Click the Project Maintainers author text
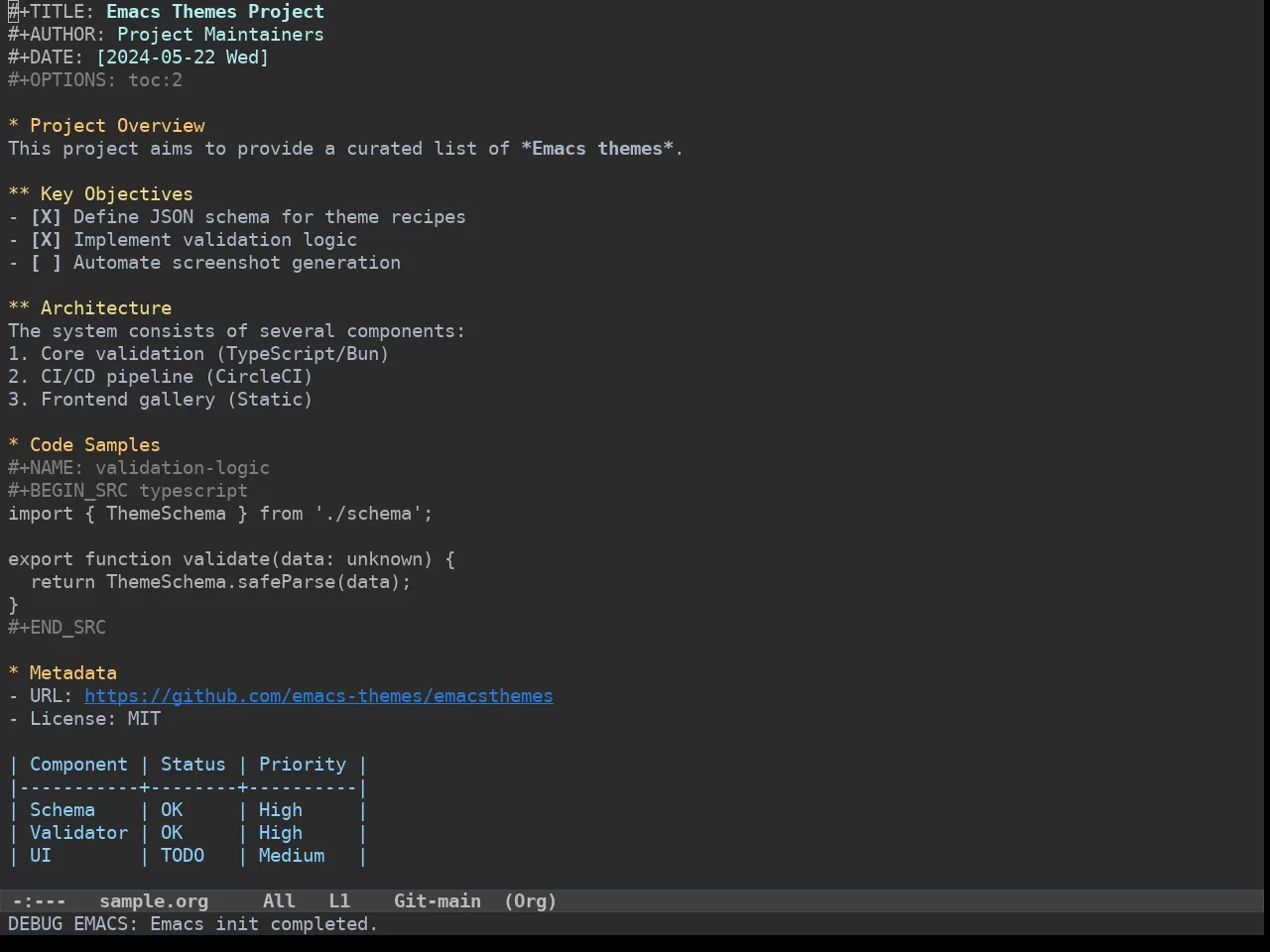Screen dimensions: 1270x952 pos(220,35)
